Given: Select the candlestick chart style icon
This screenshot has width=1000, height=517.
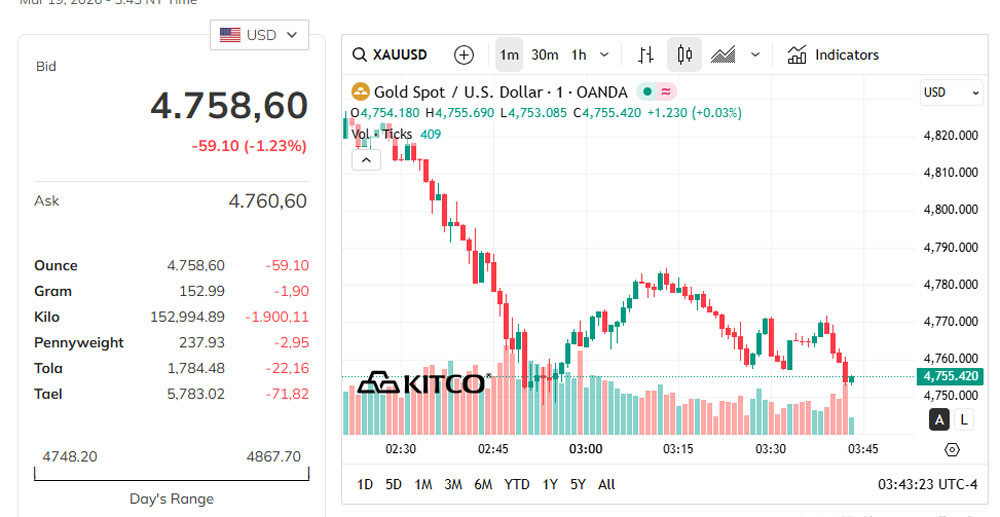Looking at the screenshot, I should pyautogui.click(x=684, y=55).
